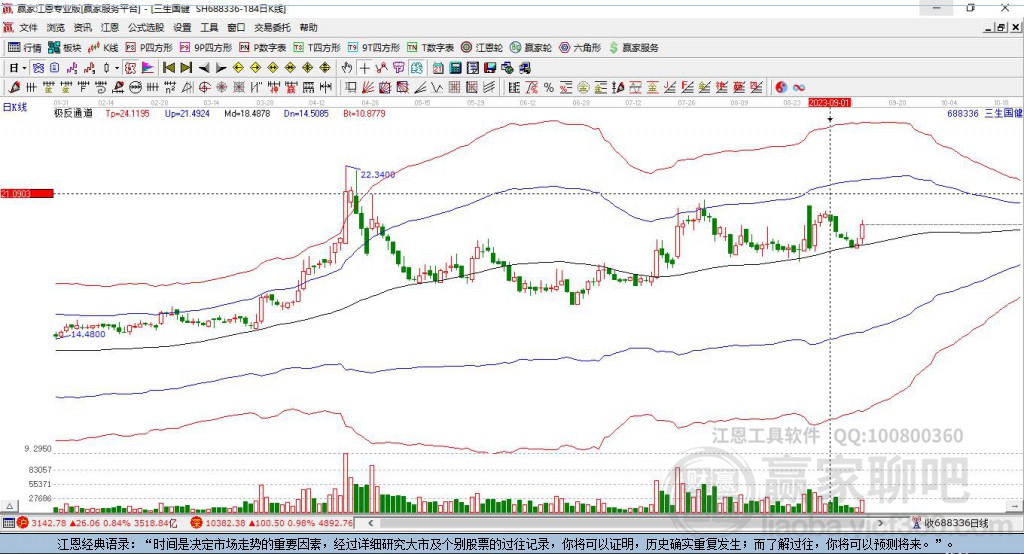Click the 14.4800 low price label
The width and height of the screenshot is (1024, 554).
(x=88, y=334)
